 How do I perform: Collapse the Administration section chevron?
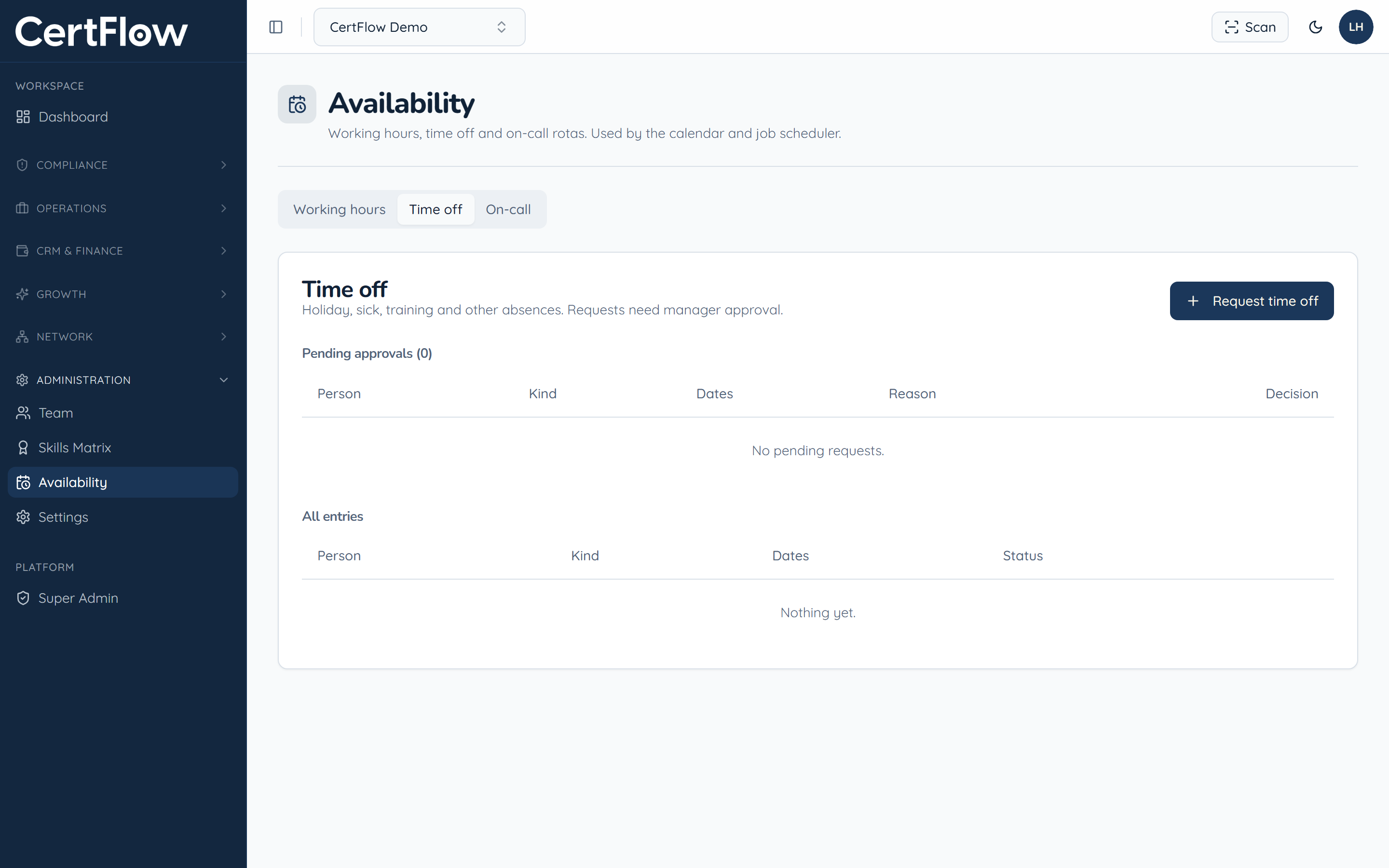tap(224, 380)
